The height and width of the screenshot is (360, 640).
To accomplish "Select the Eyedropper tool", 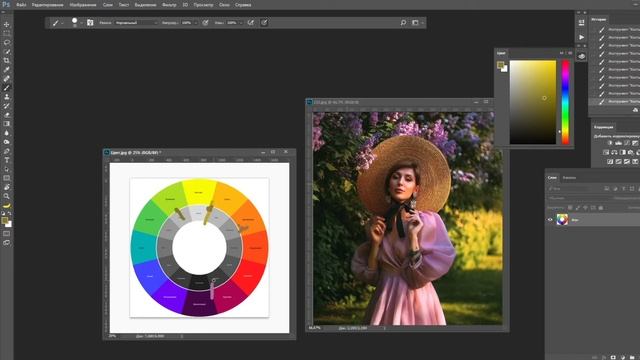I will [7, 69].
